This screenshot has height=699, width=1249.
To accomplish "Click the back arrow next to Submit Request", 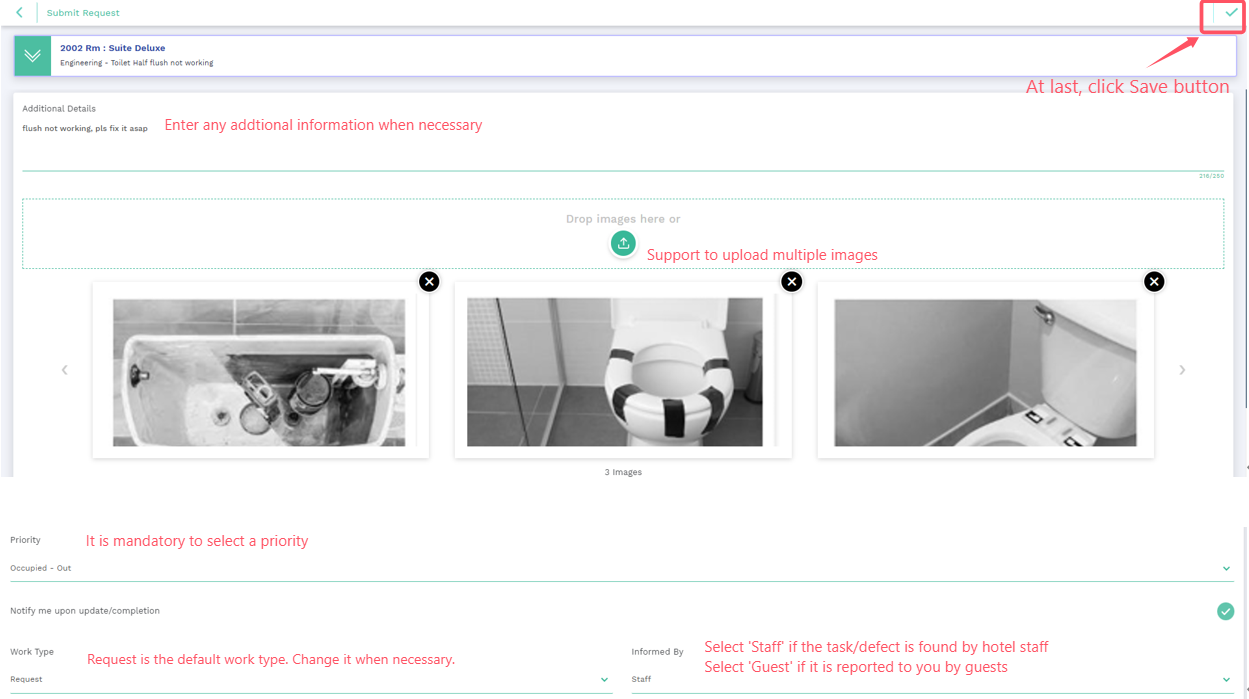I will pyautogui.click(x=19, y=13).
